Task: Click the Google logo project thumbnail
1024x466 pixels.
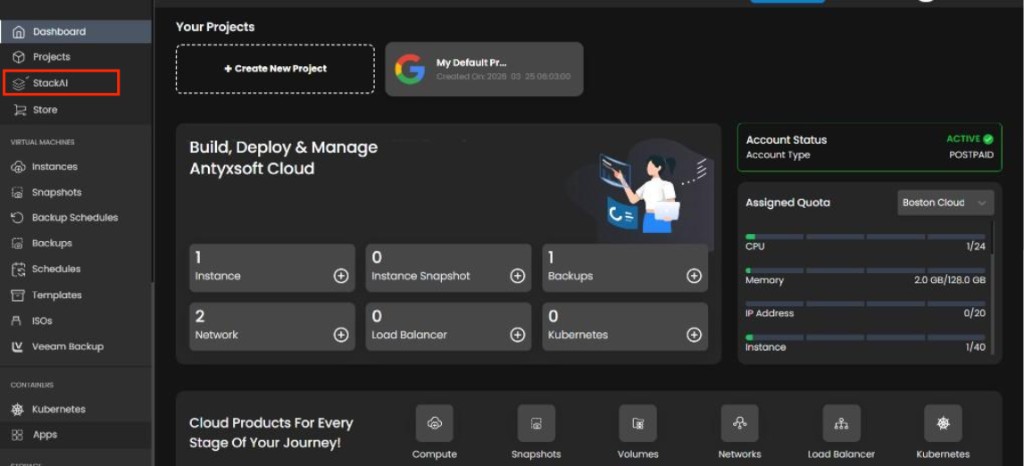Action: pyautogui.click(x=410, y=69)
